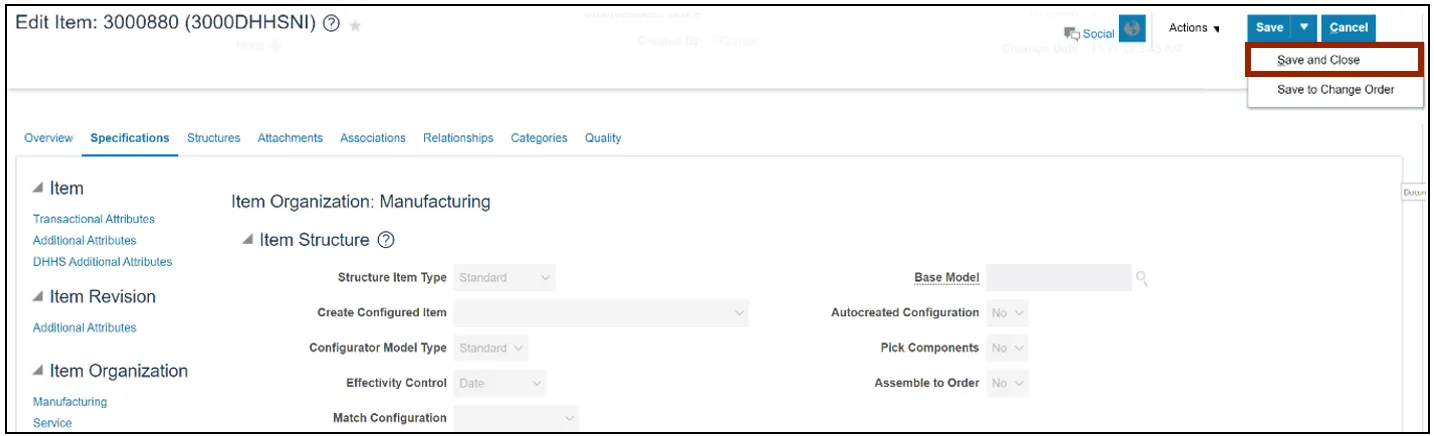Open help icon next to Item Structure
Viewport: 1434px width, 436px height.
[x=386, y=240]
